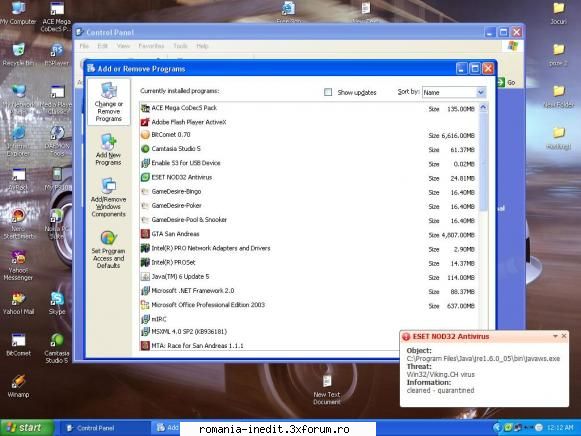Image resolution: width=581 pixels, height=436 pixels.
Task: Select the GameDesire-Poker entry
Action: point(308,206)
